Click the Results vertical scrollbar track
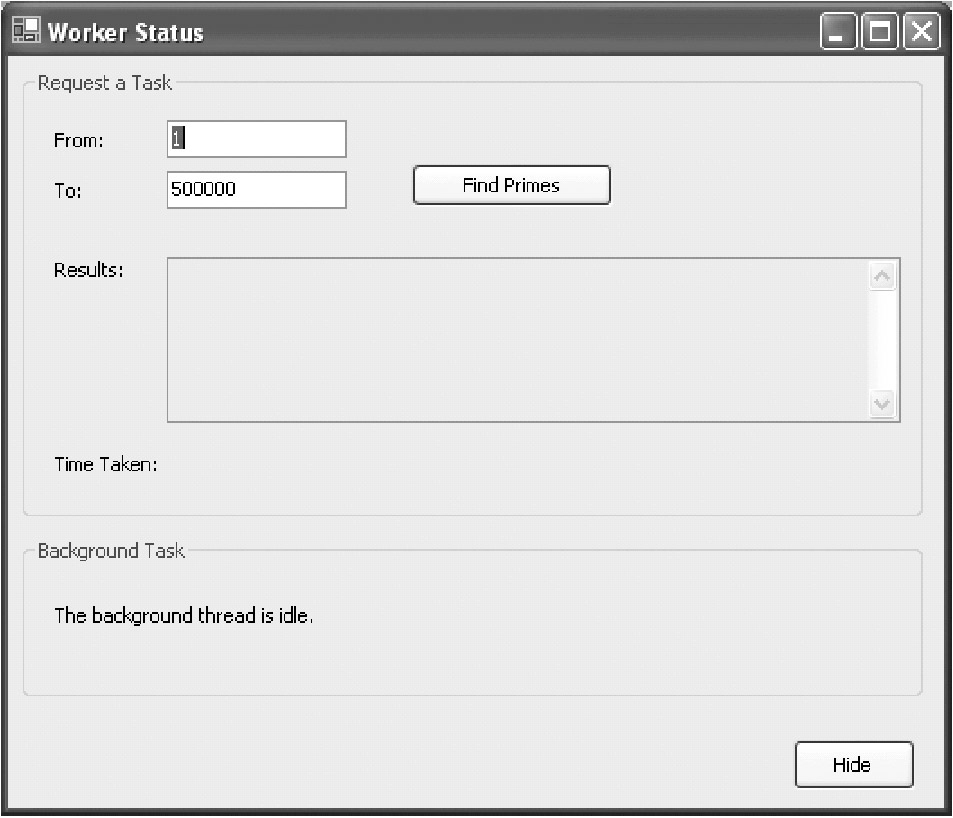The image size is (953, 818). (882, 340)
